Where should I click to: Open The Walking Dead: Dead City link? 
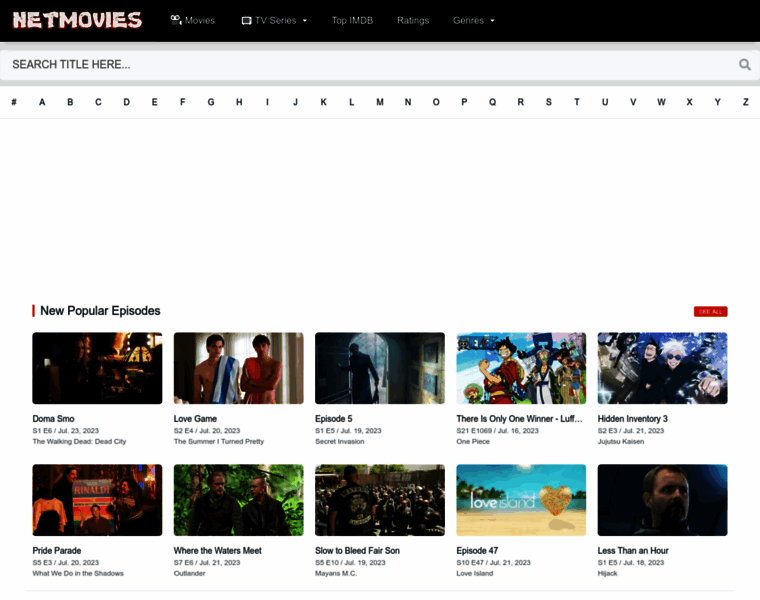click(x=79, y=442)
